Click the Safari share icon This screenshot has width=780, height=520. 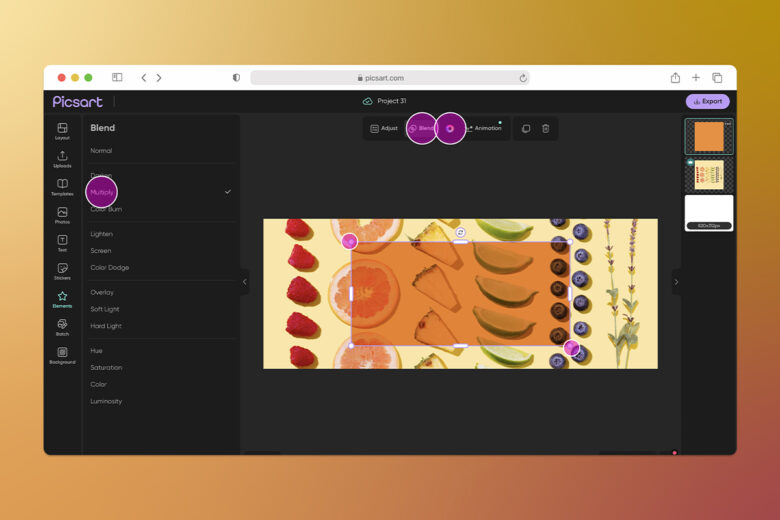[675, 78]
